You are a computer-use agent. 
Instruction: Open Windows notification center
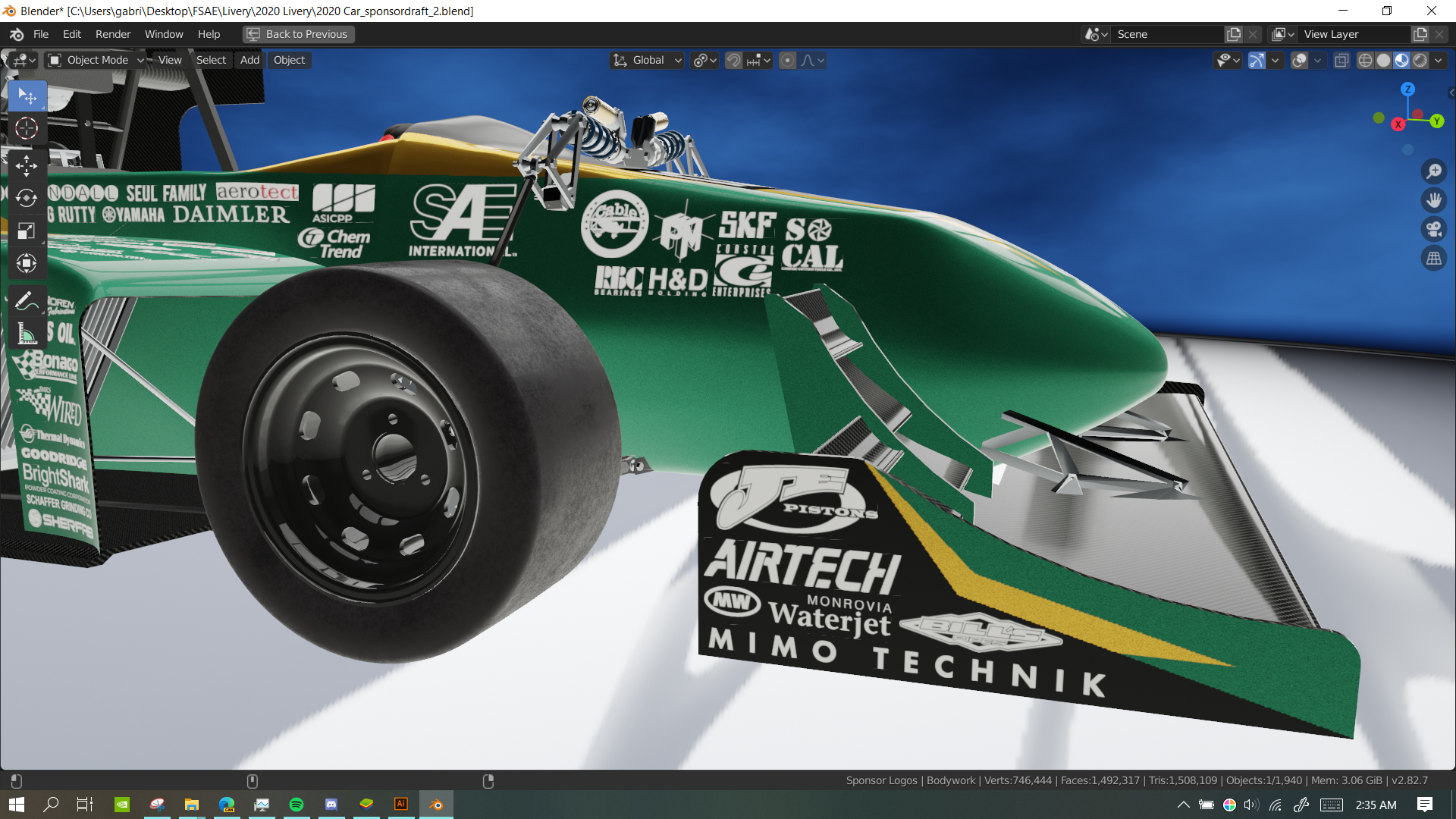(1425, 805)
